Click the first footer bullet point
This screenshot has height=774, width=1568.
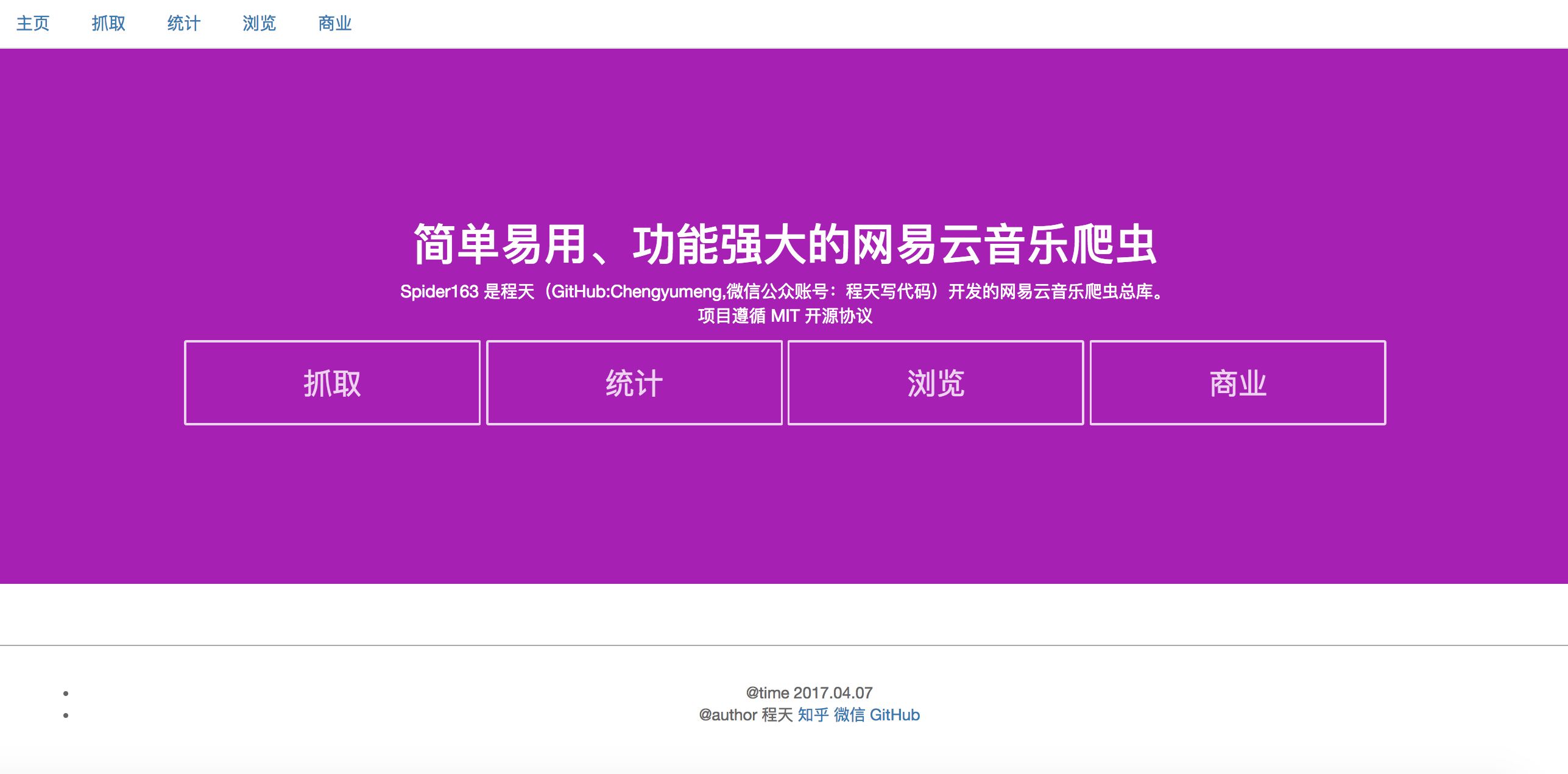[66, 694]
